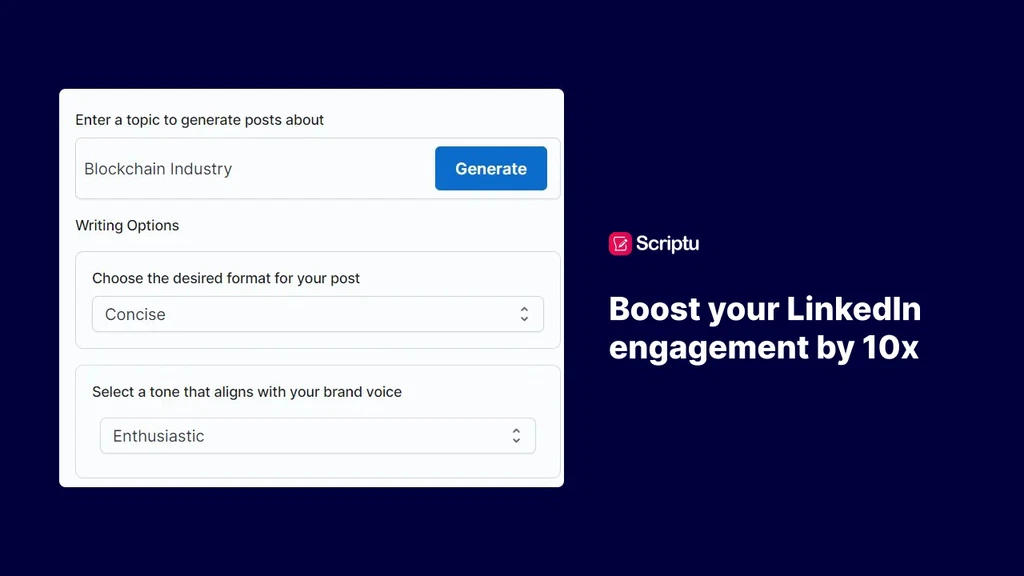Click the format selector's up-down chevron
1024x576 pixels.
pyautogui.click(x=524, y=314)
